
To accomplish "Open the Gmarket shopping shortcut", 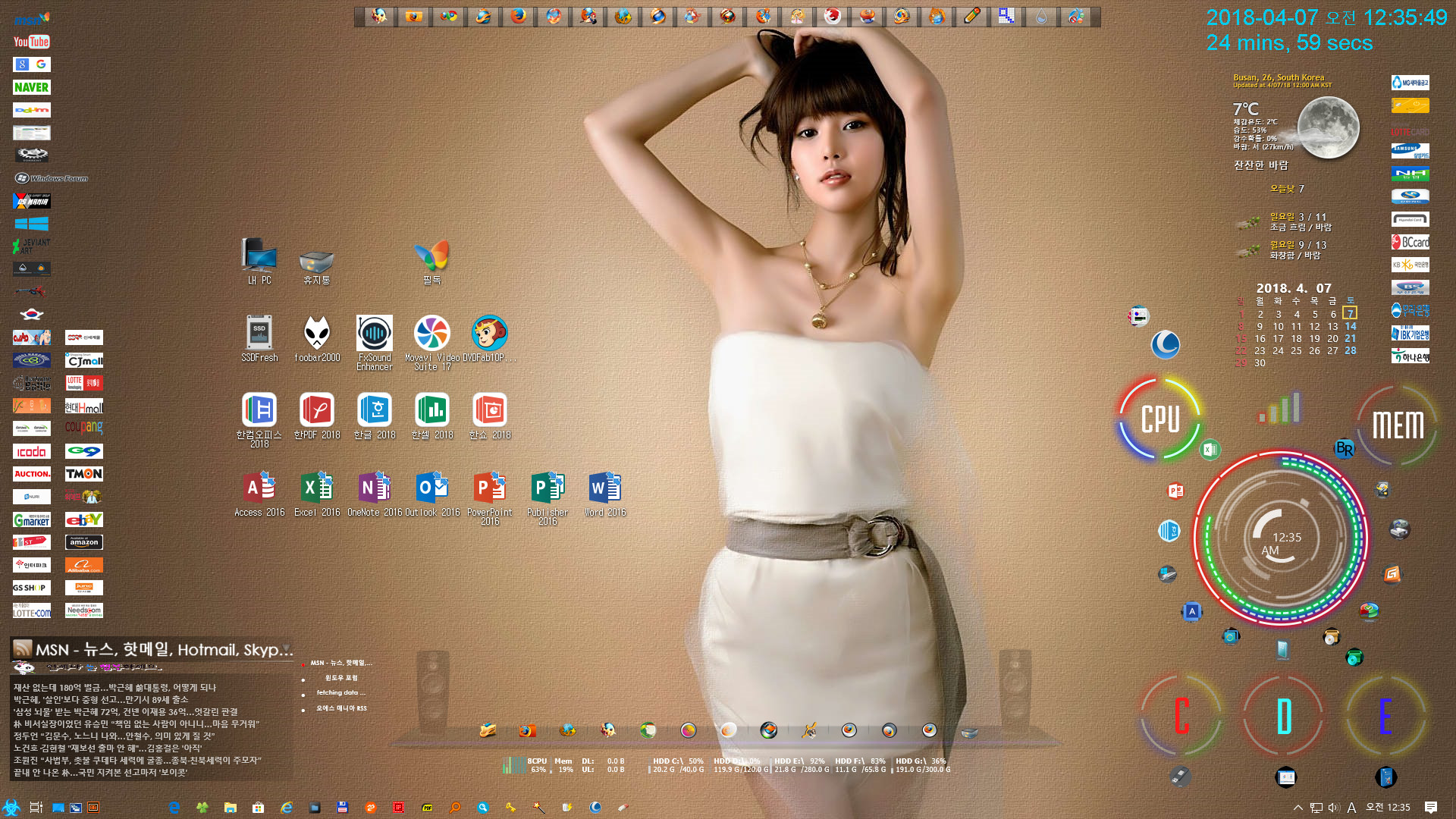I will tap(32, 520).
